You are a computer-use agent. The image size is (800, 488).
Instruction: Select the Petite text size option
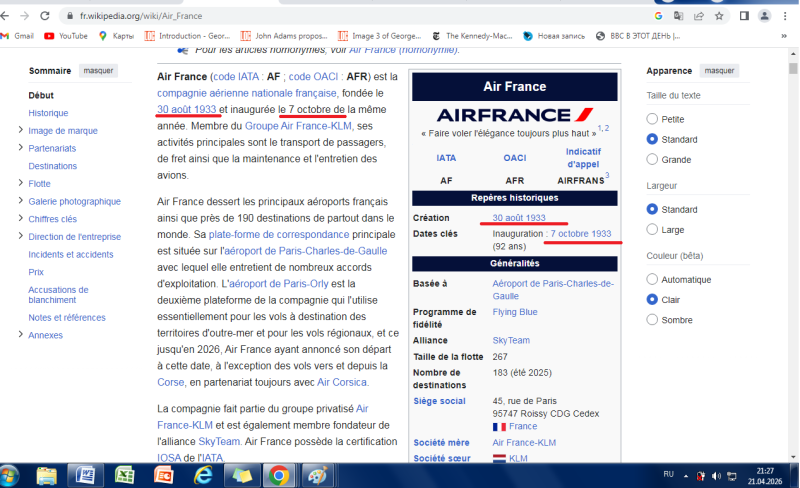click(653, 119)
